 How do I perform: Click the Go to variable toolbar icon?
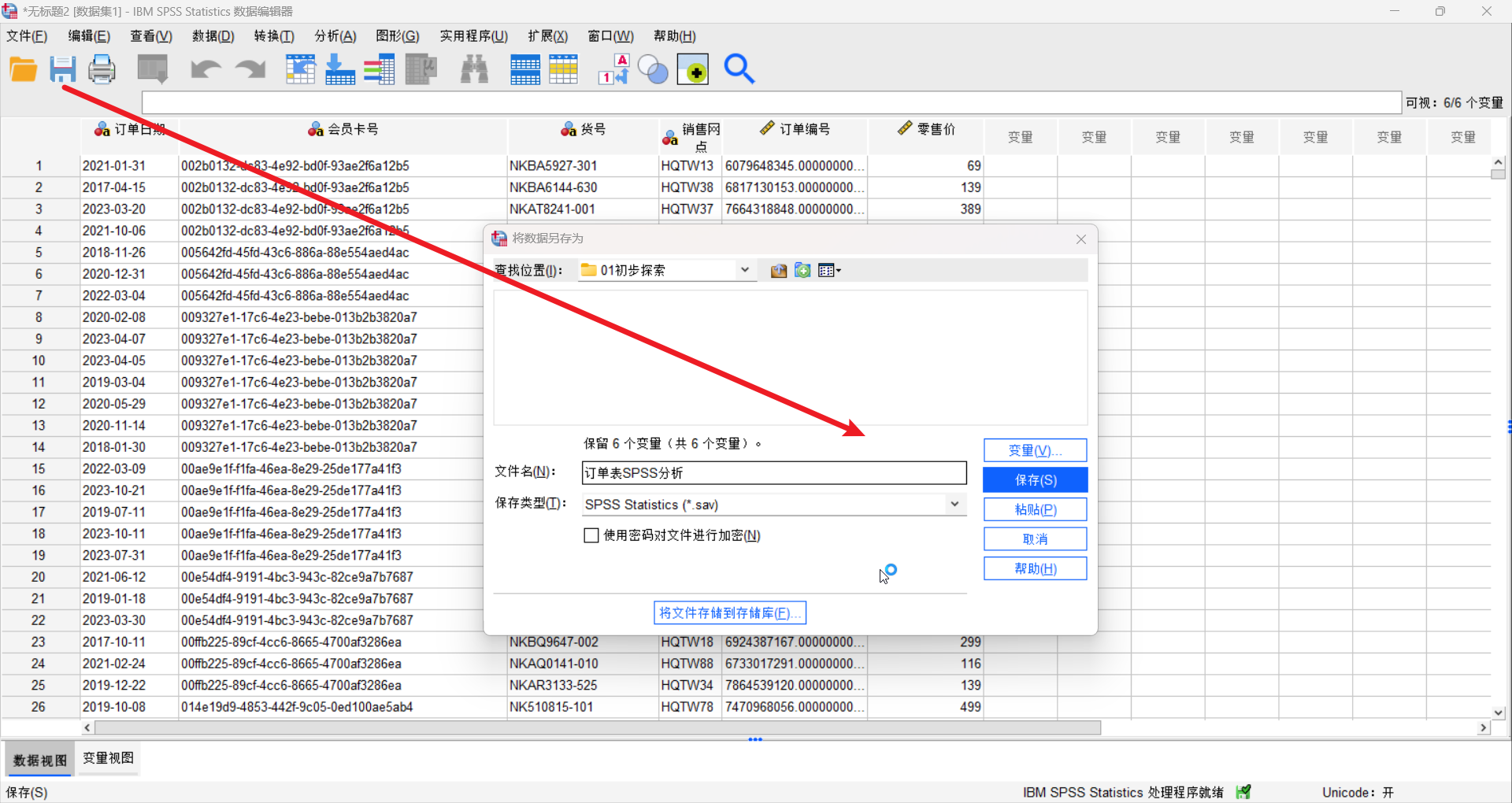(340, 69)
